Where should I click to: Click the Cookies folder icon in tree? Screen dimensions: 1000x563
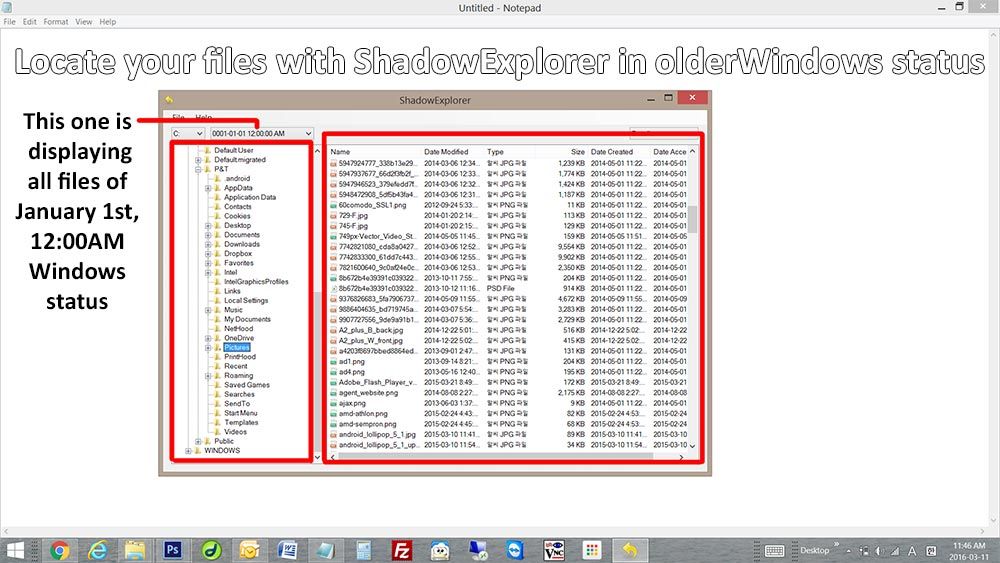point(217,216)
